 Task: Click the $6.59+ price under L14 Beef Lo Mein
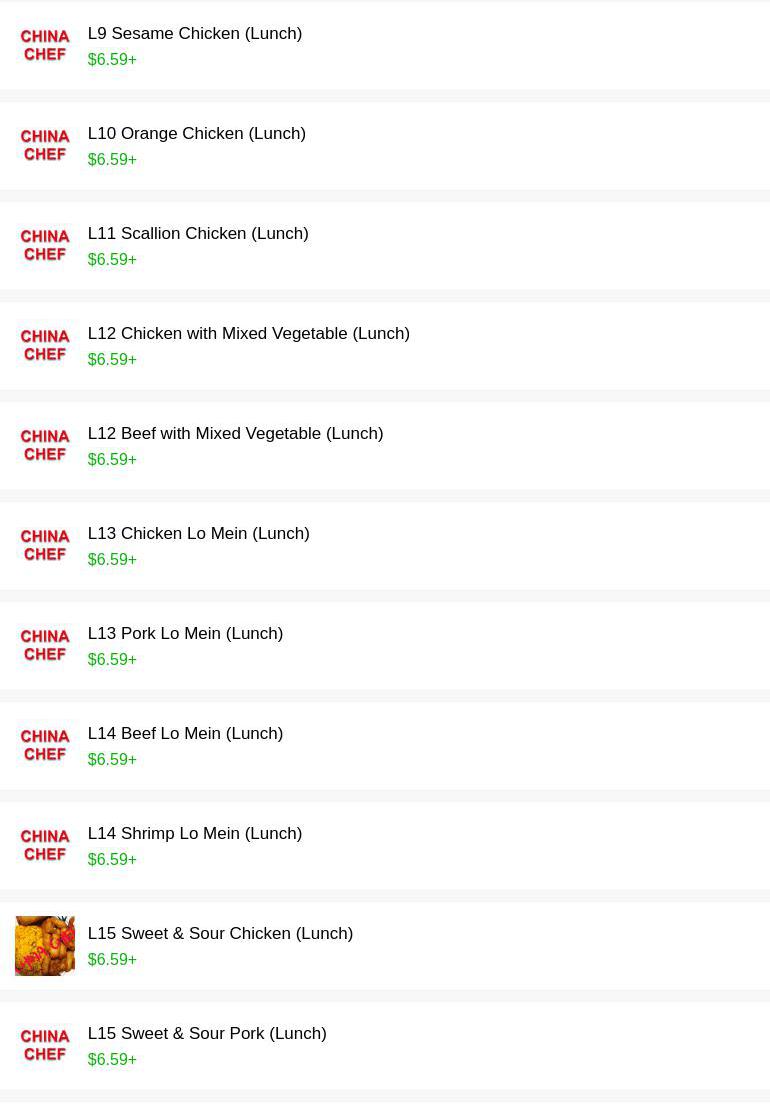(x=112, y=760)
